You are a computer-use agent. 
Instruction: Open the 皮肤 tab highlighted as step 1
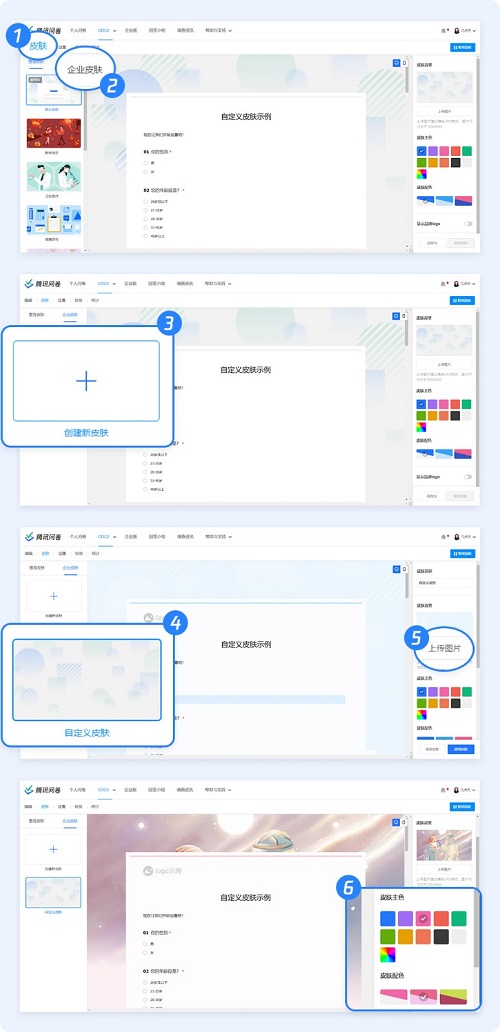[38, 46]
